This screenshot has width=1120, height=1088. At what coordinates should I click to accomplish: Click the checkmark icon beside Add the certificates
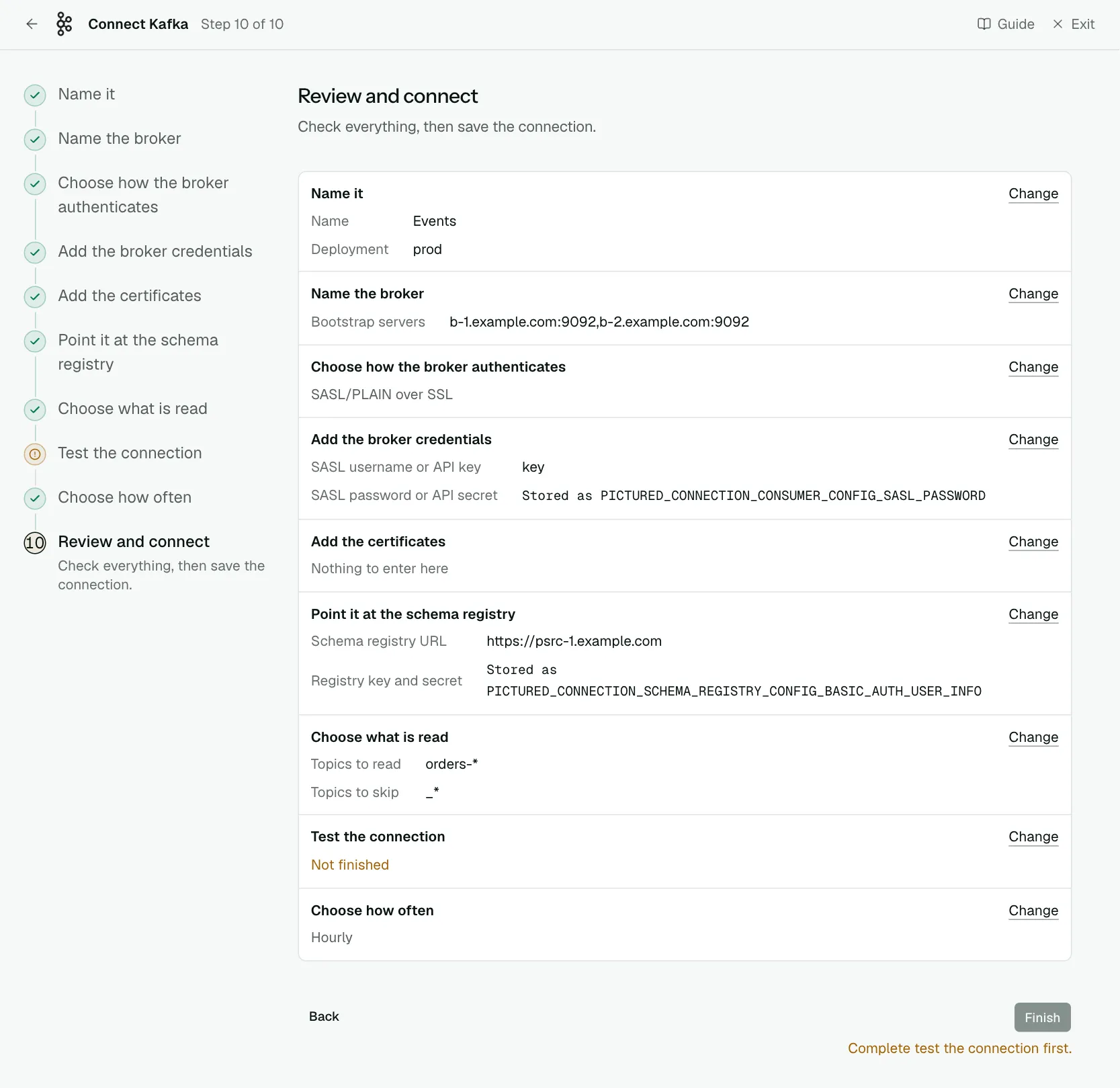[x=35, y=297]
